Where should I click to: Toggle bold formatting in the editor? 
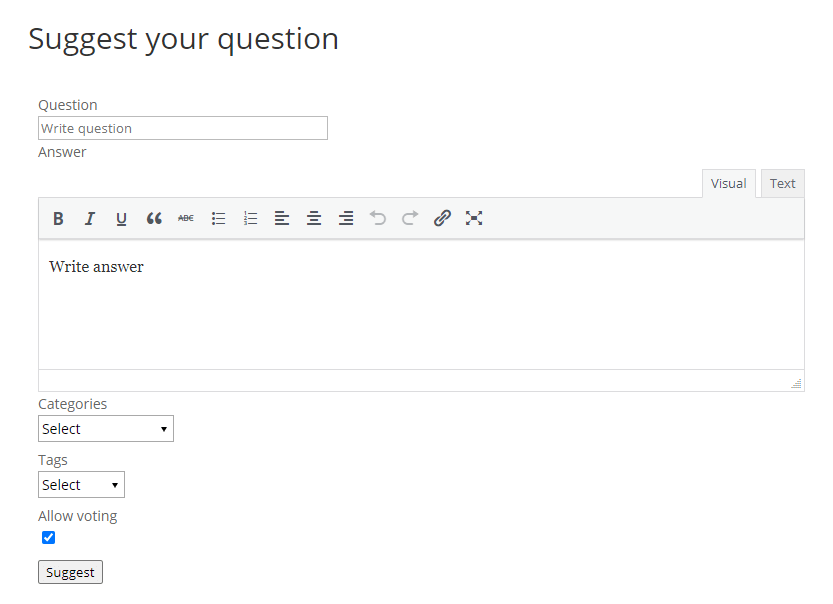pos(58,218)
